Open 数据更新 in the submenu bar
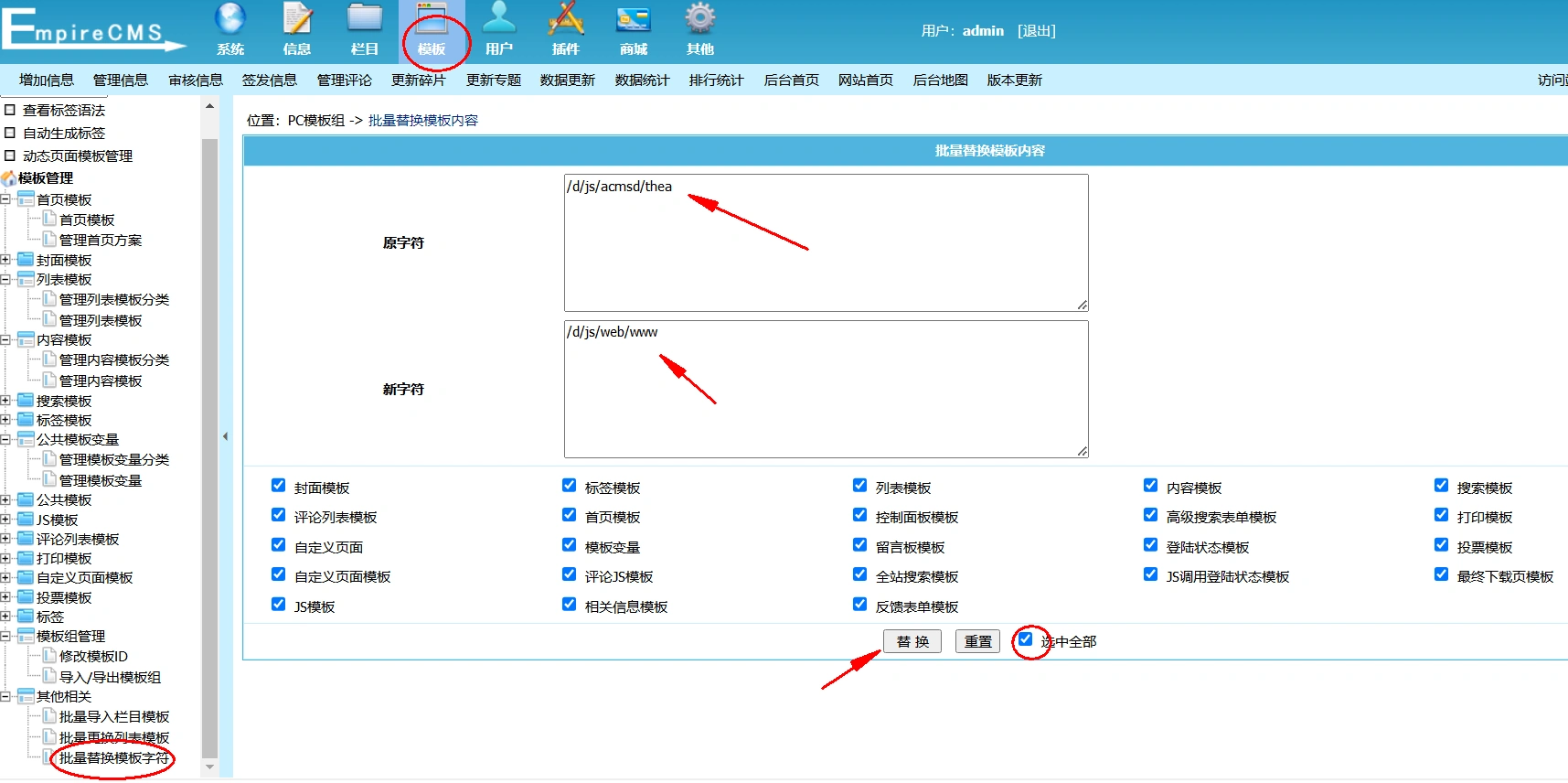1568x783 pixels. [568, 80]
